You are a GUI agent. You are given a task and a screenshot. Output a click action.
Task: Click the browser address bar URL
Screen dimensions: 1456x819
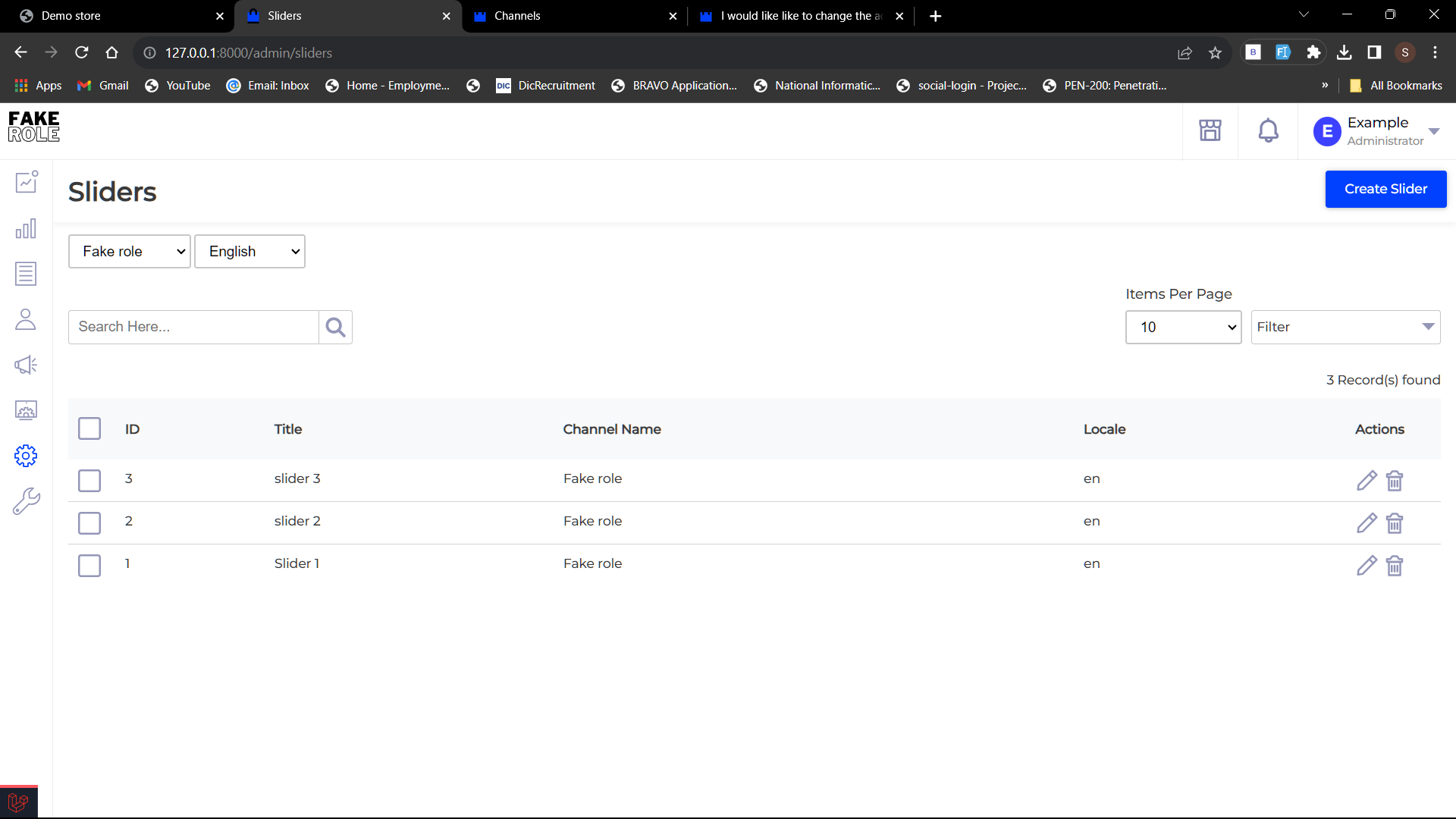coord(249,52)
